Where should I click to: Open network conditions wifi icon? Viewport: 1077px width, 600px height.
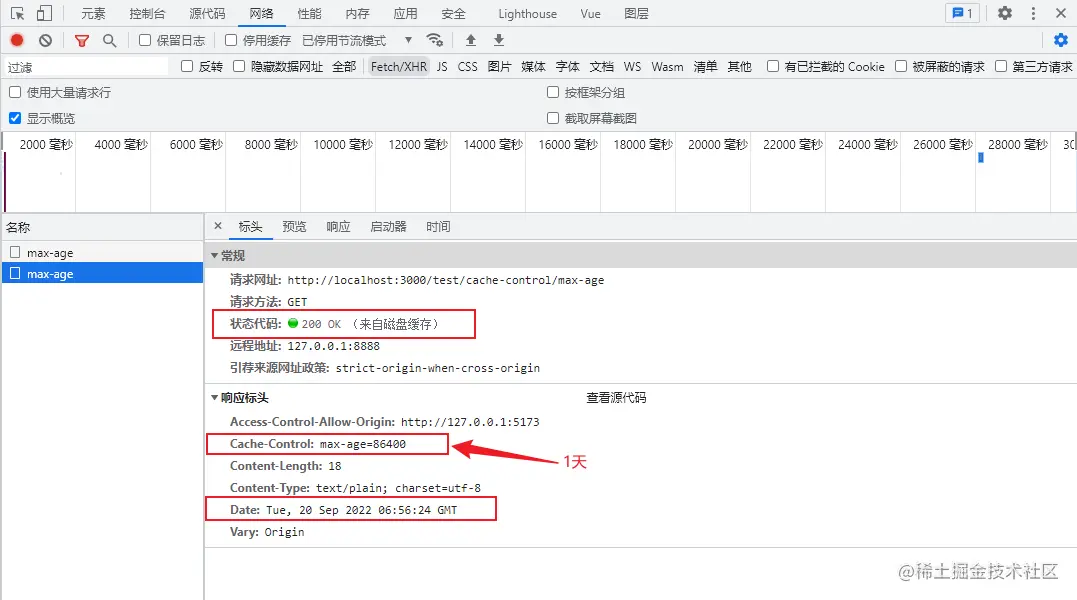coord(435,40)
